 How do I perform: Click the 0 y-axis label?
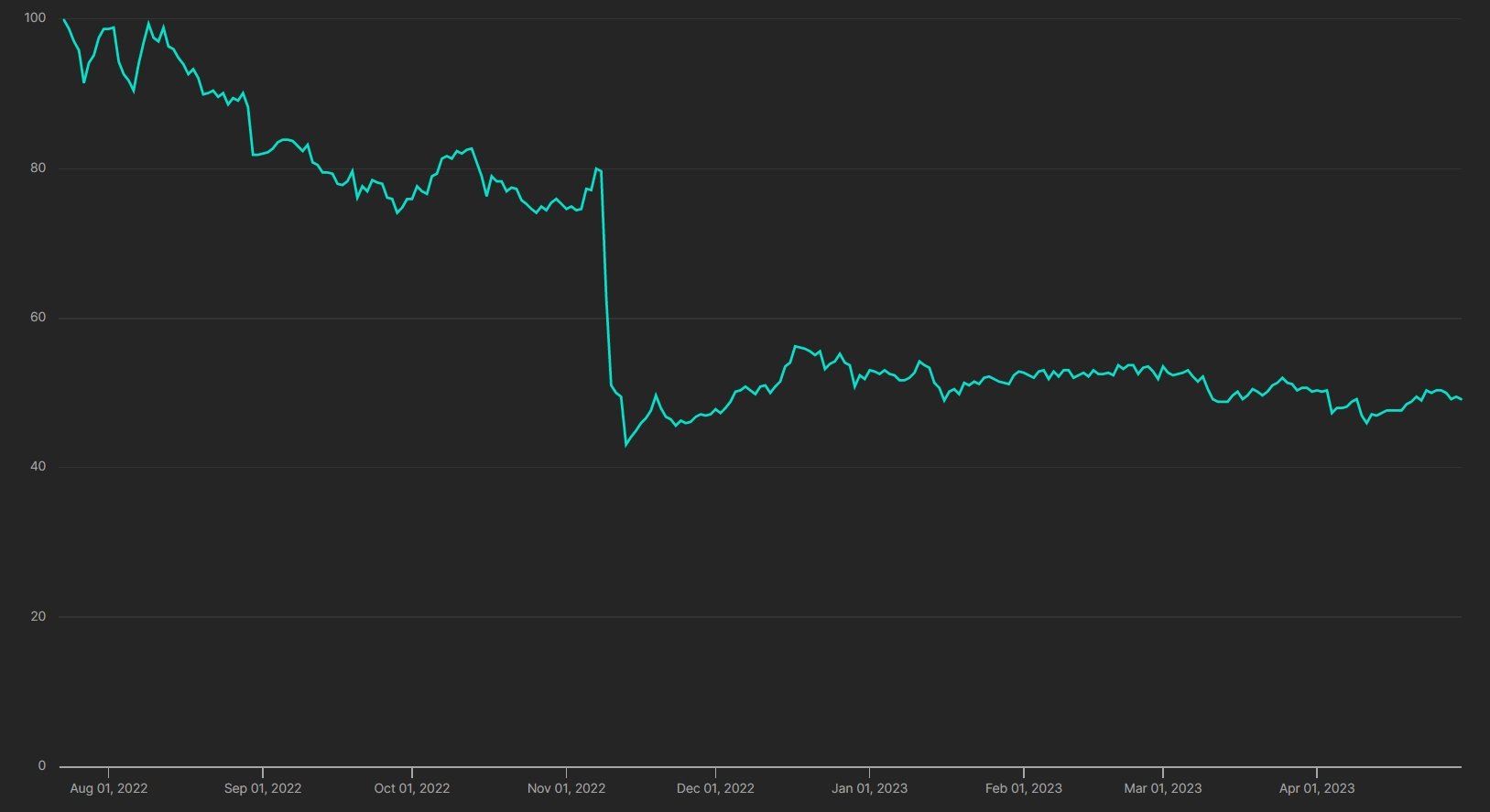41,766
